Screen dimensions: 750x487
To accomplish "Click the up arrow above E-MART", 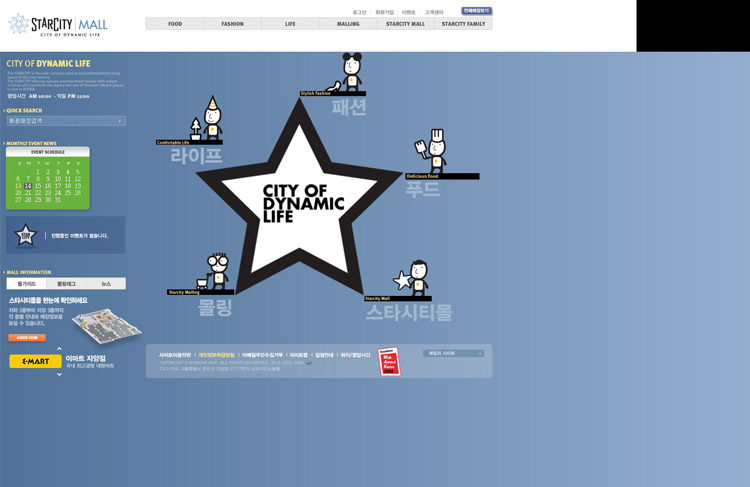I will pos(59,349).
